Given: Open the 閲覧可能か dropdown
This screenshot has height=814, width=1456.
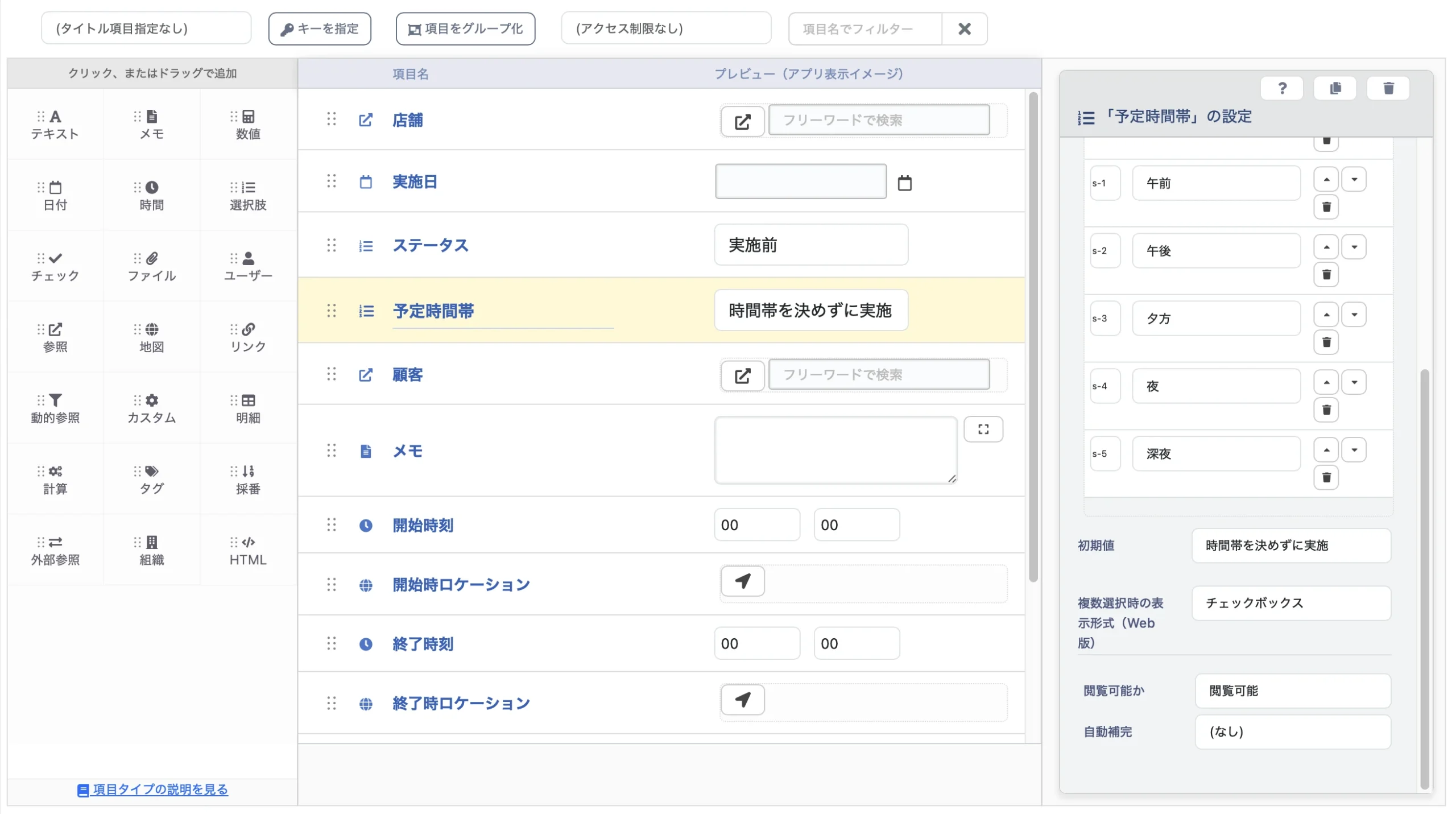Looking at the screenshot, I should (1292, 691).
